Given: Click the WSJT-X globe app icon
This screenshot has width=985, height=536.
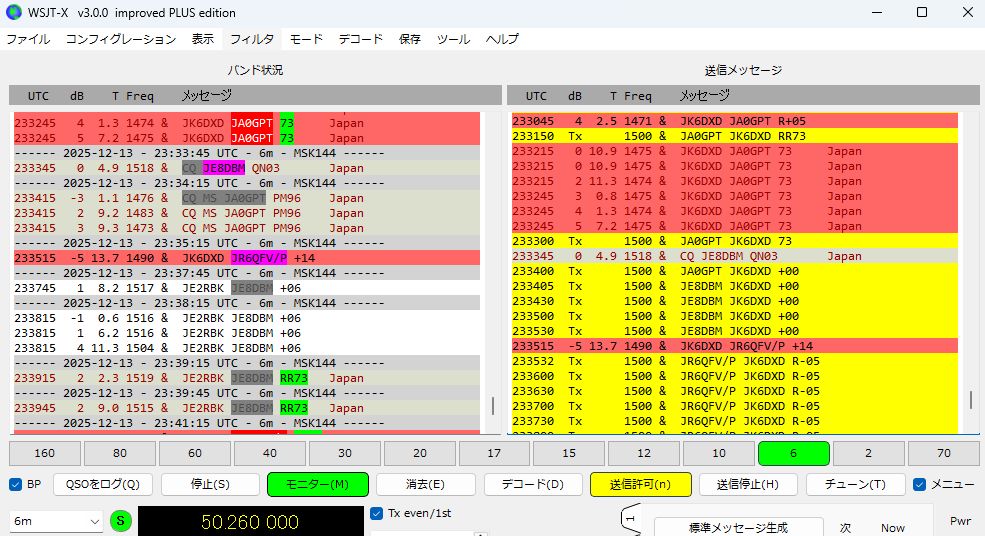Looking at the screenshot, I should [13, 12].
